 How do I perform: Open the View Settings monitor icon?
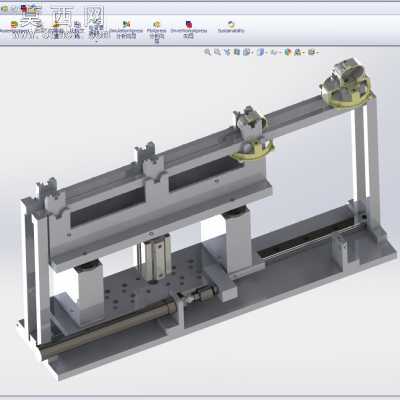tap(312, 52)
